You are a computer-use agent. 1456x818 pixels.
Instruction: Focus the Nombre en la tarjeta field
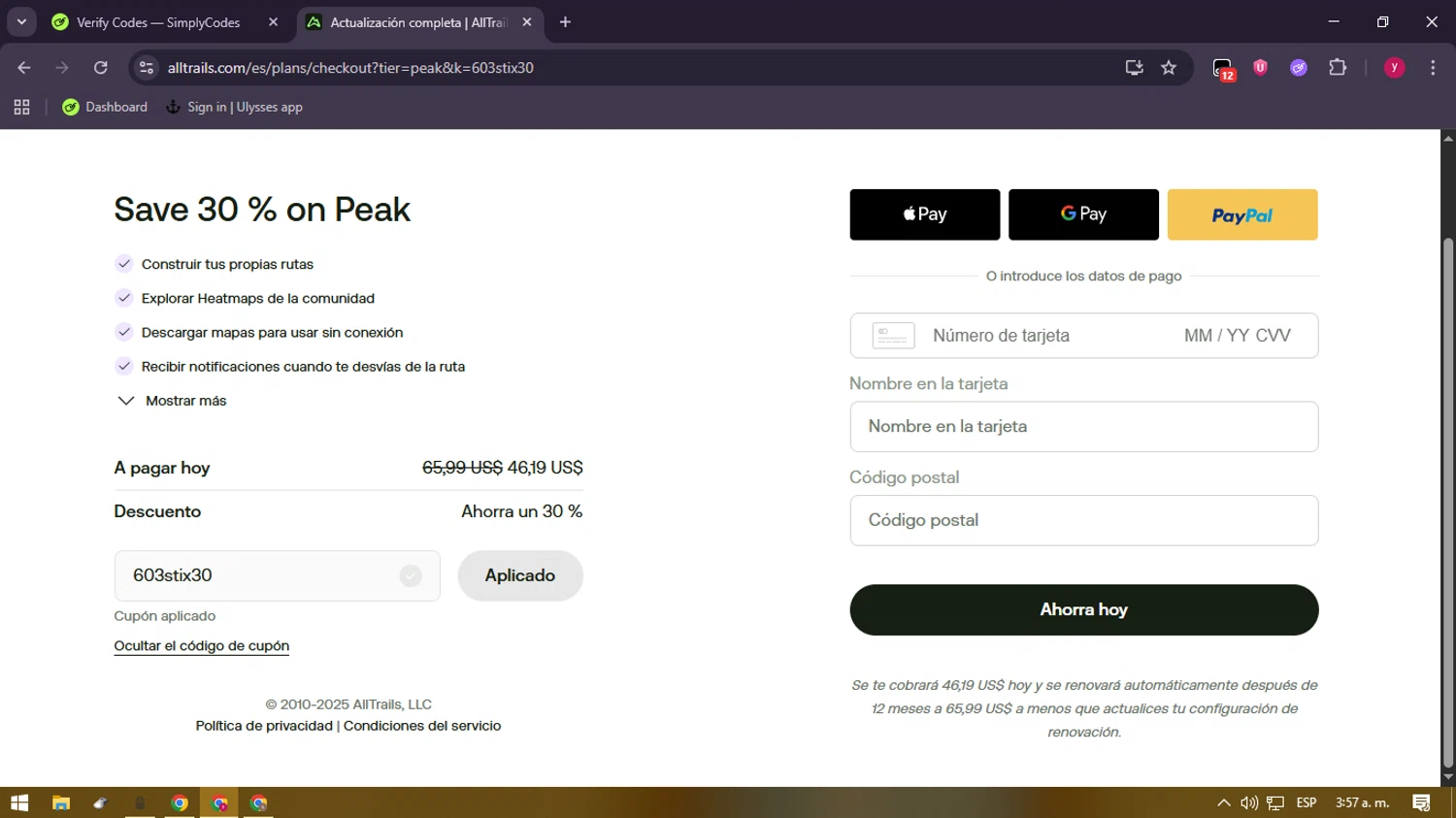(1084, 427)
